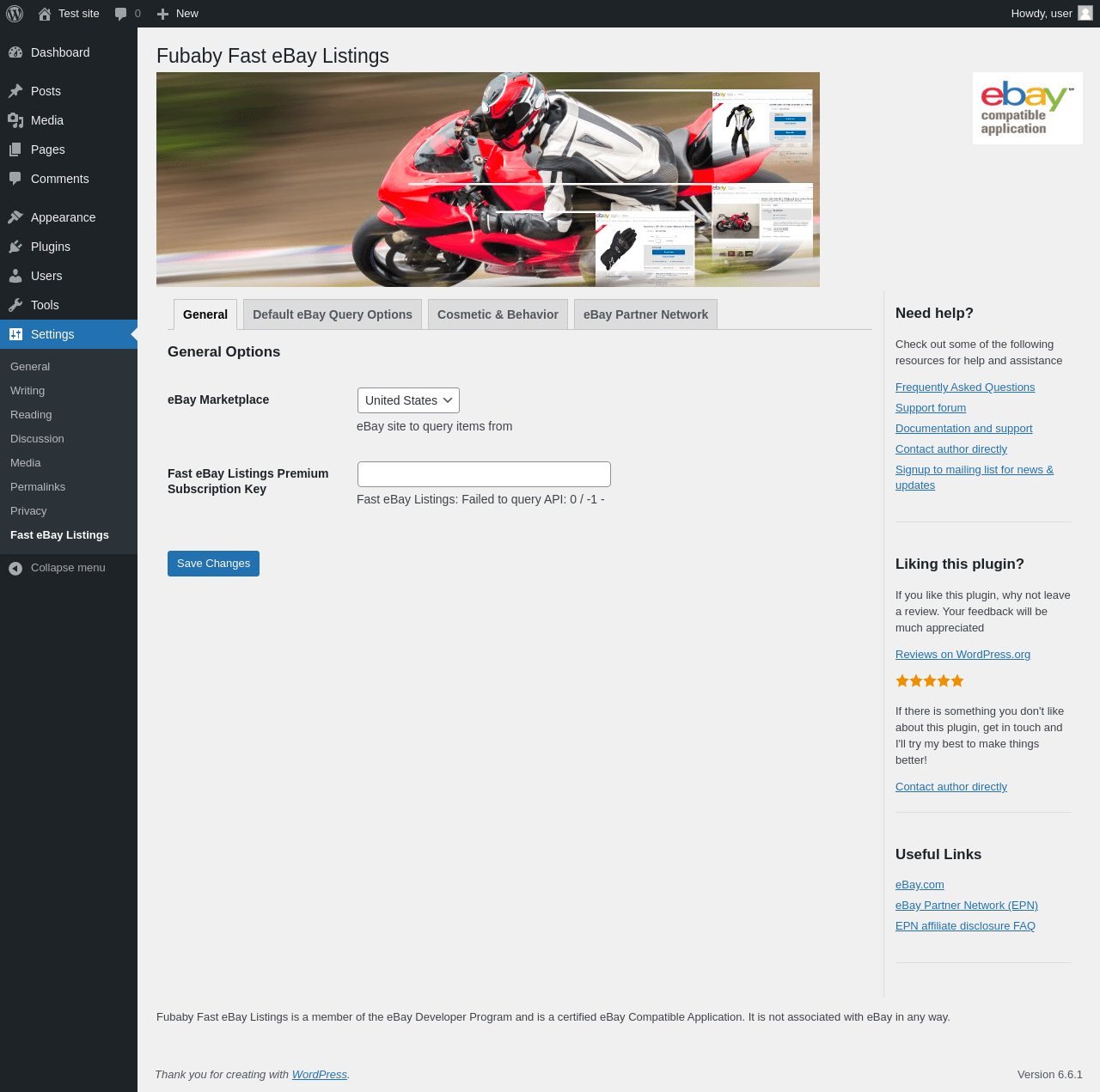Click the Settings sliders icon
Image resolution: width=1100 pixels, height=1092 pixels.
click(x=15, y=334)
